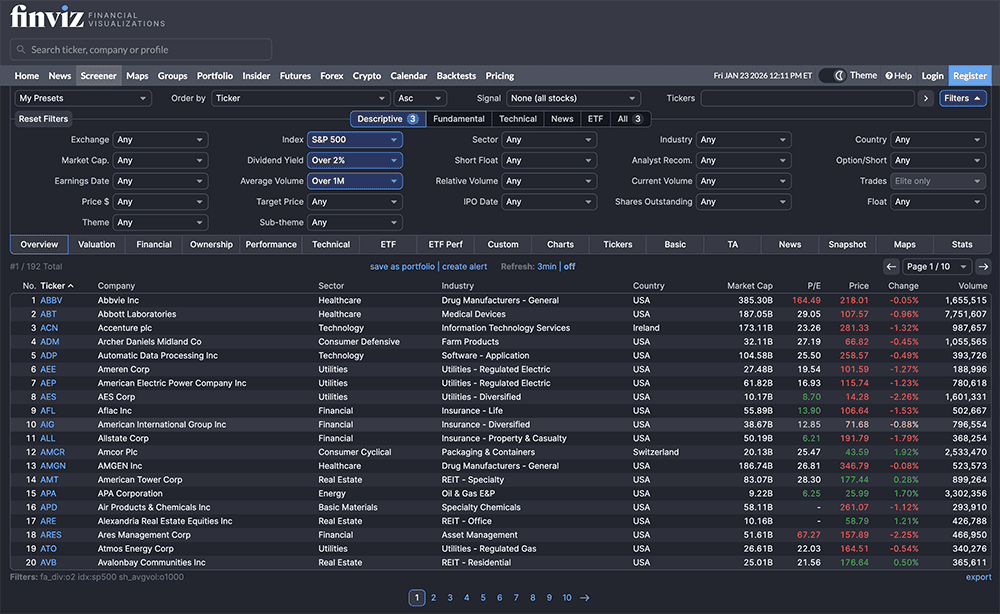Open the Float filter dropdown
Viewport: 1000px width, 614px height.
click(x=938, y=201)
